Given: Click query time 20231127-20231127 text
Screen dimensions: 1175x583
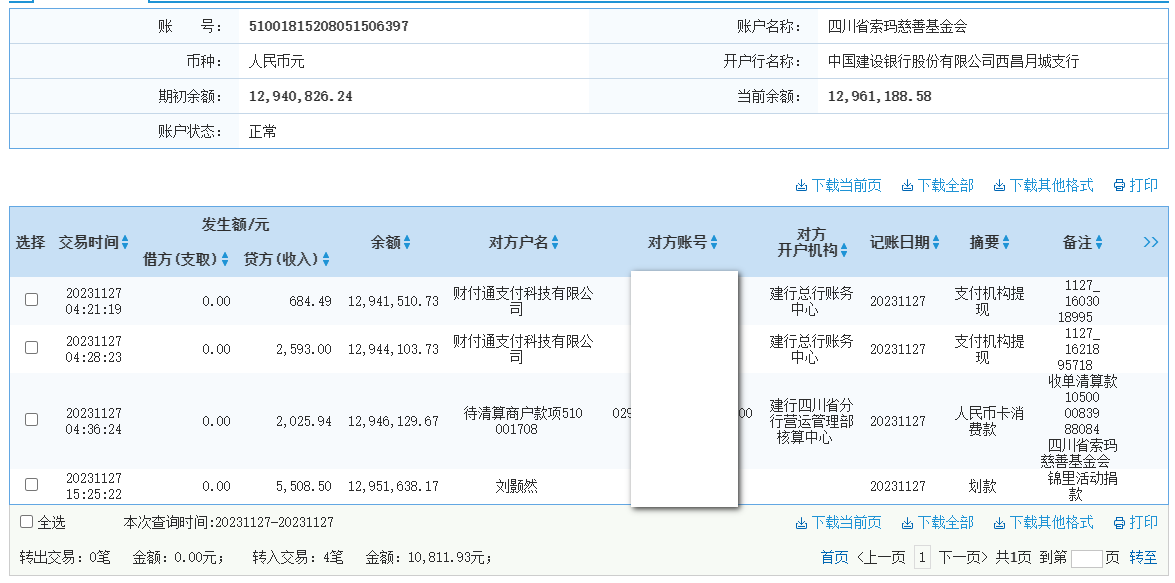Looking at the screenshot, I should pos(274,522).
